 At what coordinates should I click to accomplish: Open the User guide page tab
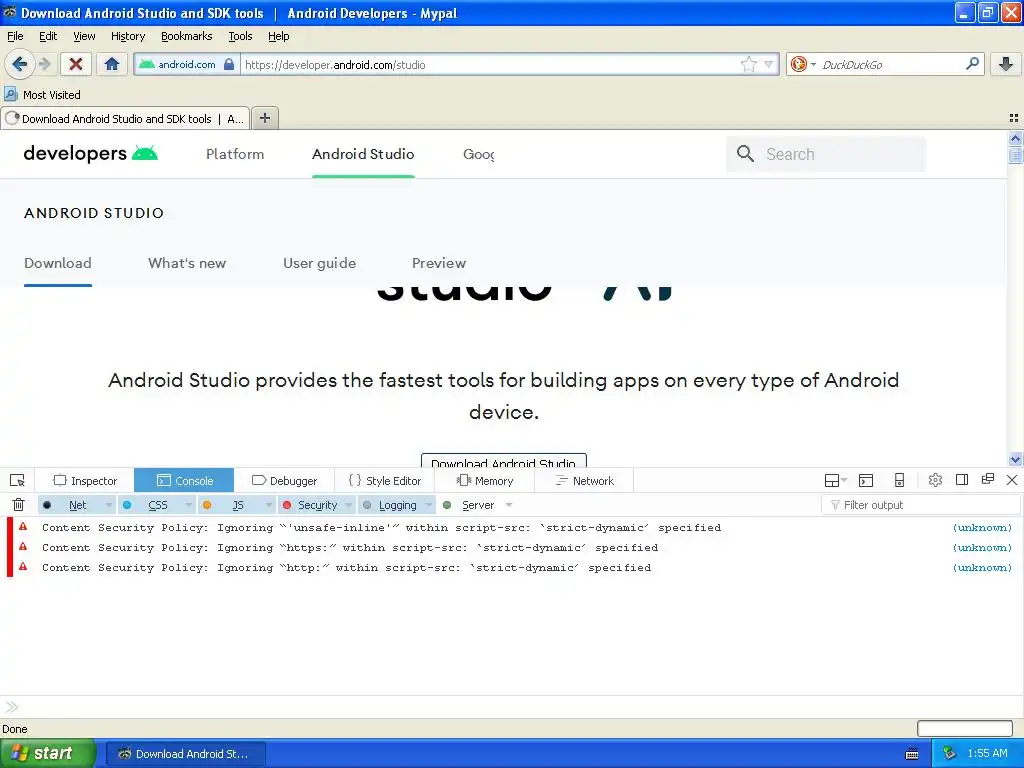coord(319,263)
